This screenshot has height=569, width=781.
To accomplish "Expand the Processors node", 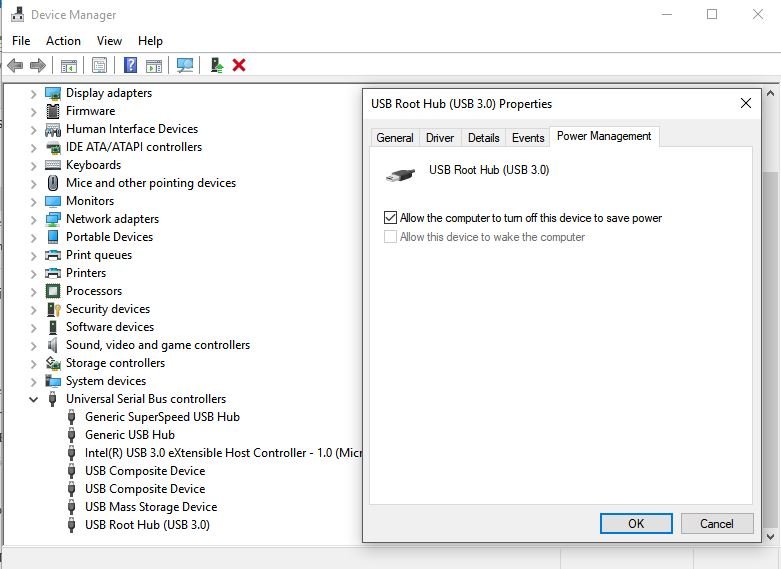I will click(x=33, y=291).
